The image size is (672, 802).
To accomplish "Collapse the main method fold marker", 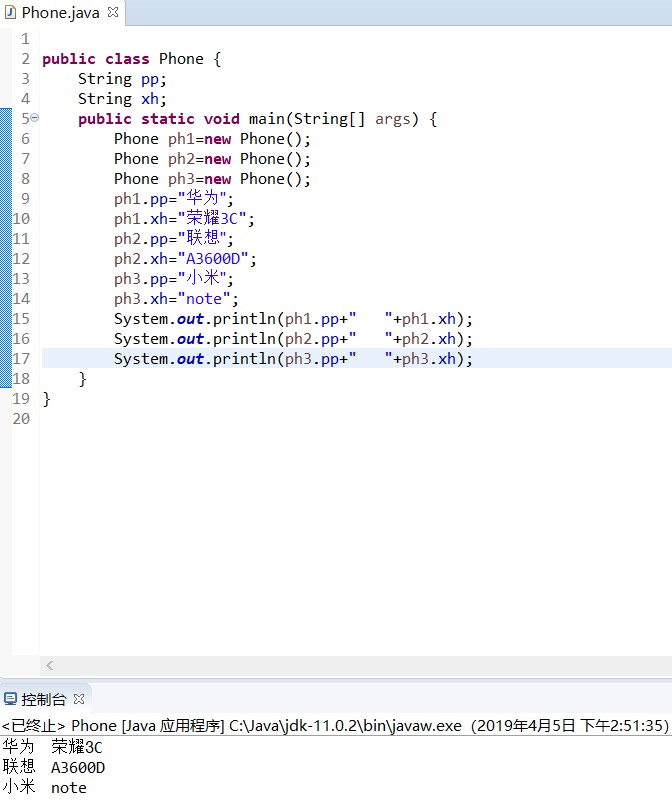I will pyautogui.click(x=34, y=118).
